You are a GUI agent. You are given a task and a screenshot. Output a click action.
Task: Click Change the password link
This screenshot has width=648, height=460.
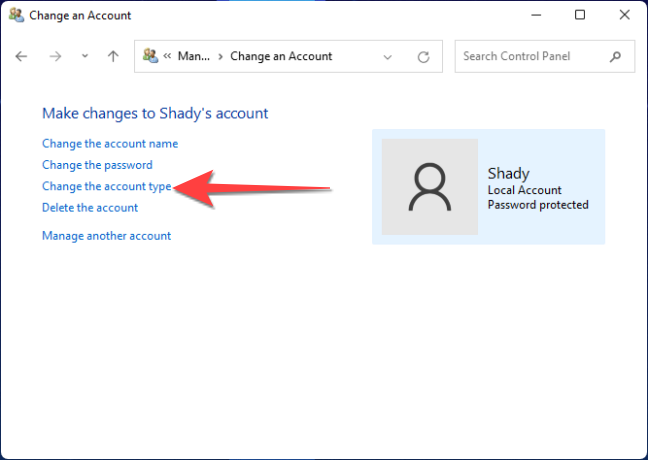[97, 165]
